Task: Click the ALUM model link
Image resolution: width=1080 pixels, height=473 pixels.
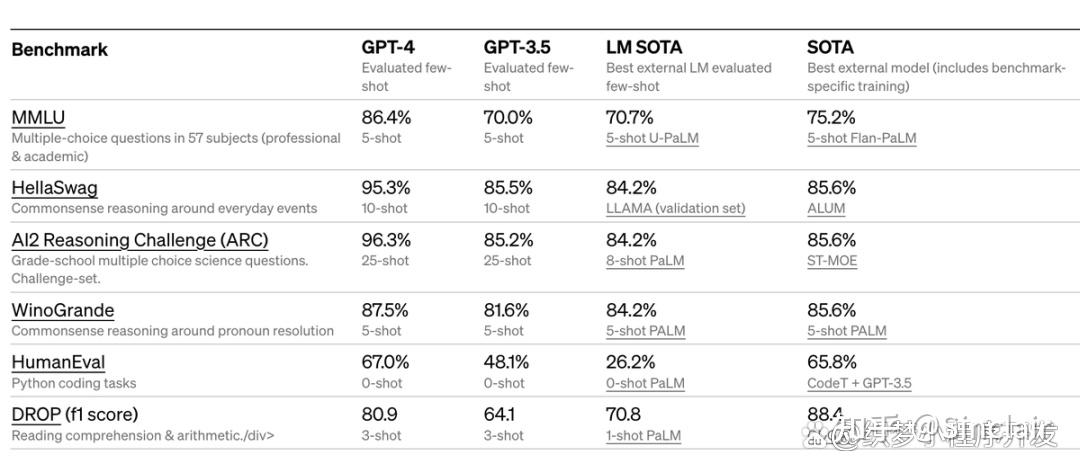Action: point(826,208)
